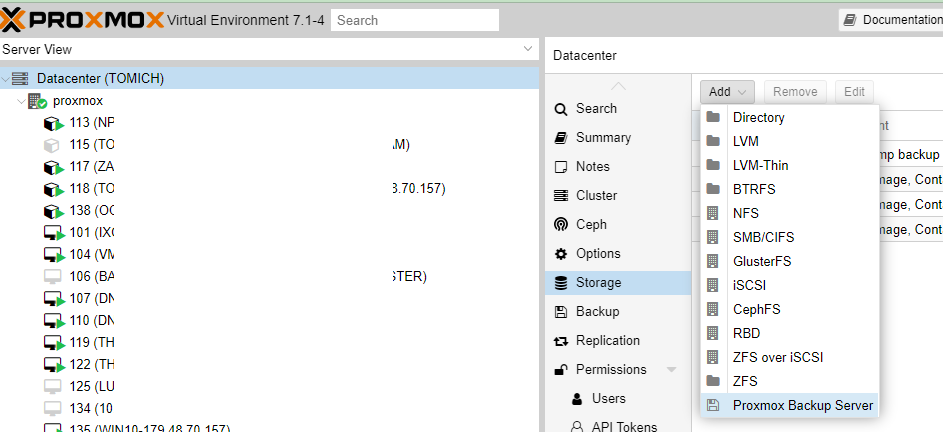The height and width of the screenshot is (432, 943).
Task: Open the Replication section
Action: [x=618, y=341]
